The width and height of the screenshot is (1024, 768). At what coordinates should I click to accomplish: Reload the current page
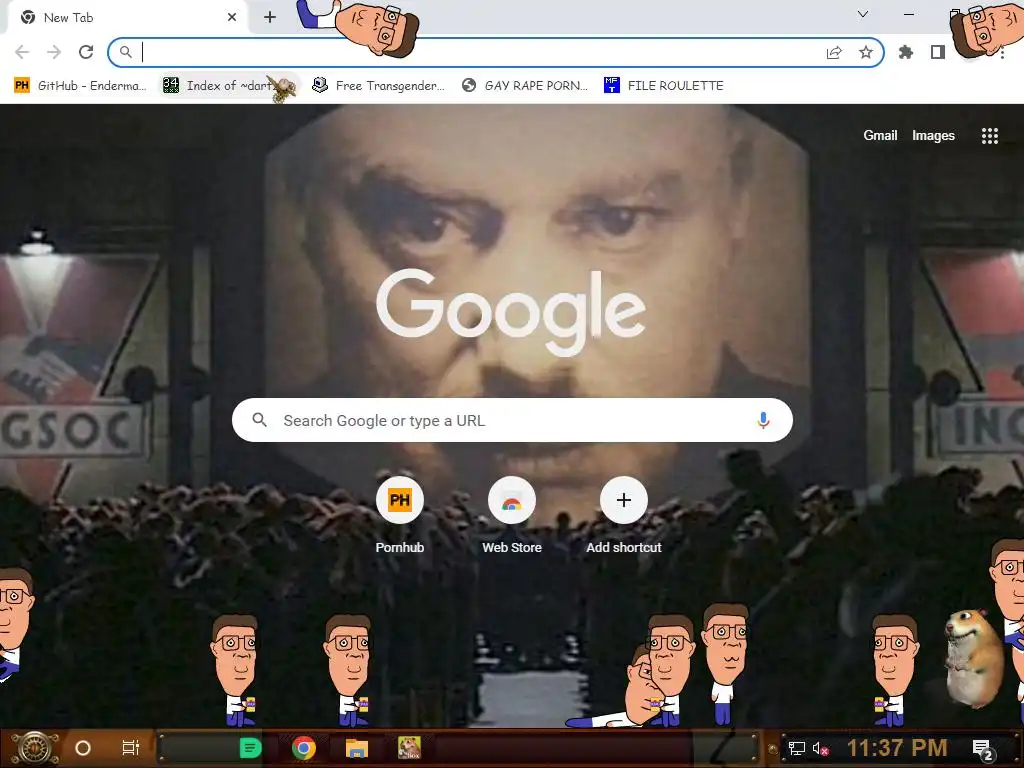coord(86,52)
